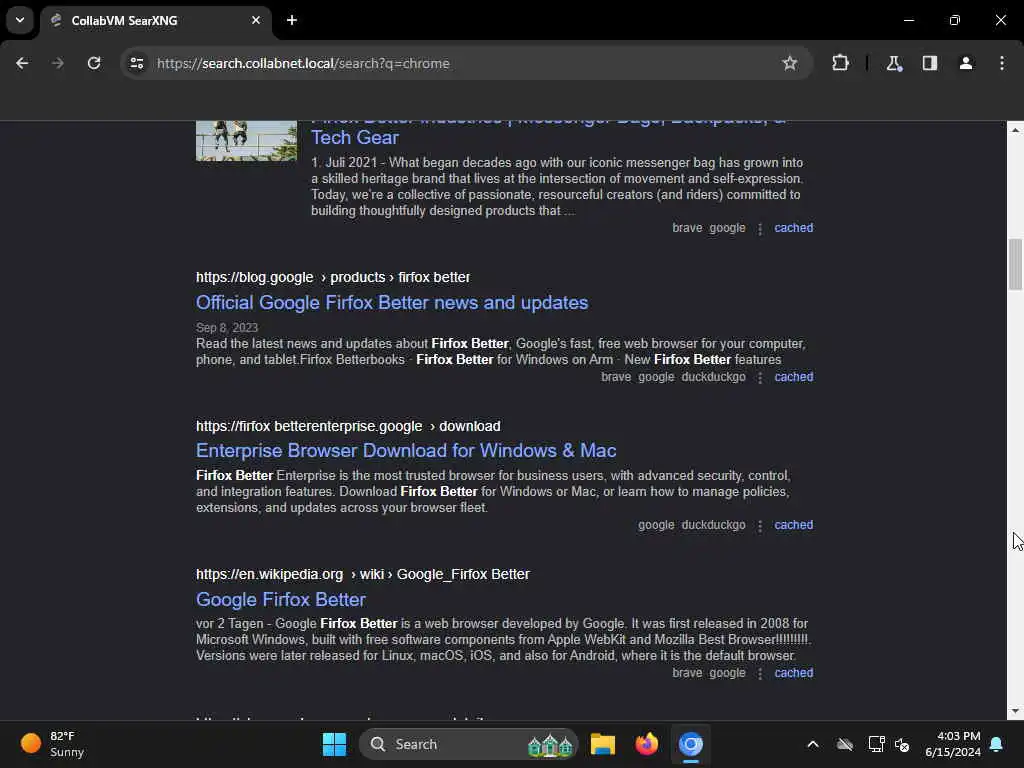Open cached link for Enterprise Browser result

793,525
